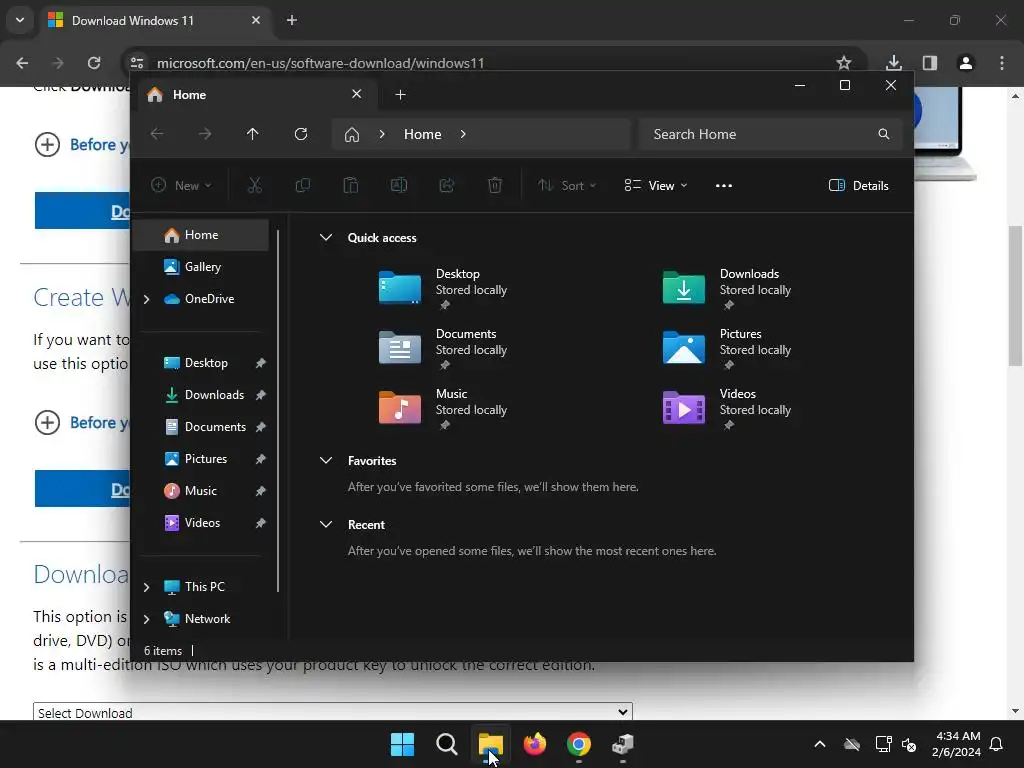This screenshot has height=768, width=1024.
Task: Click the Delete trash icon in Explorer toolbar
Action: point(495,185)
